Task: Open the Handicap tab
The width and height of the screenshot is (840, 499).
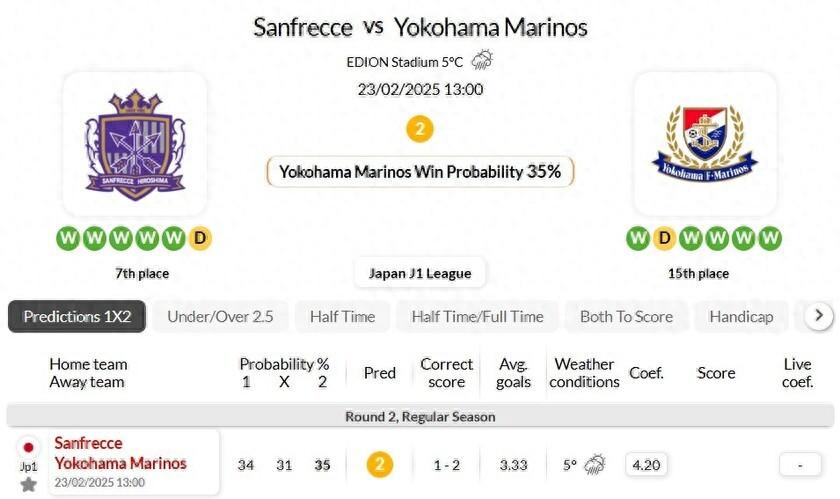Action: point(741,316)
